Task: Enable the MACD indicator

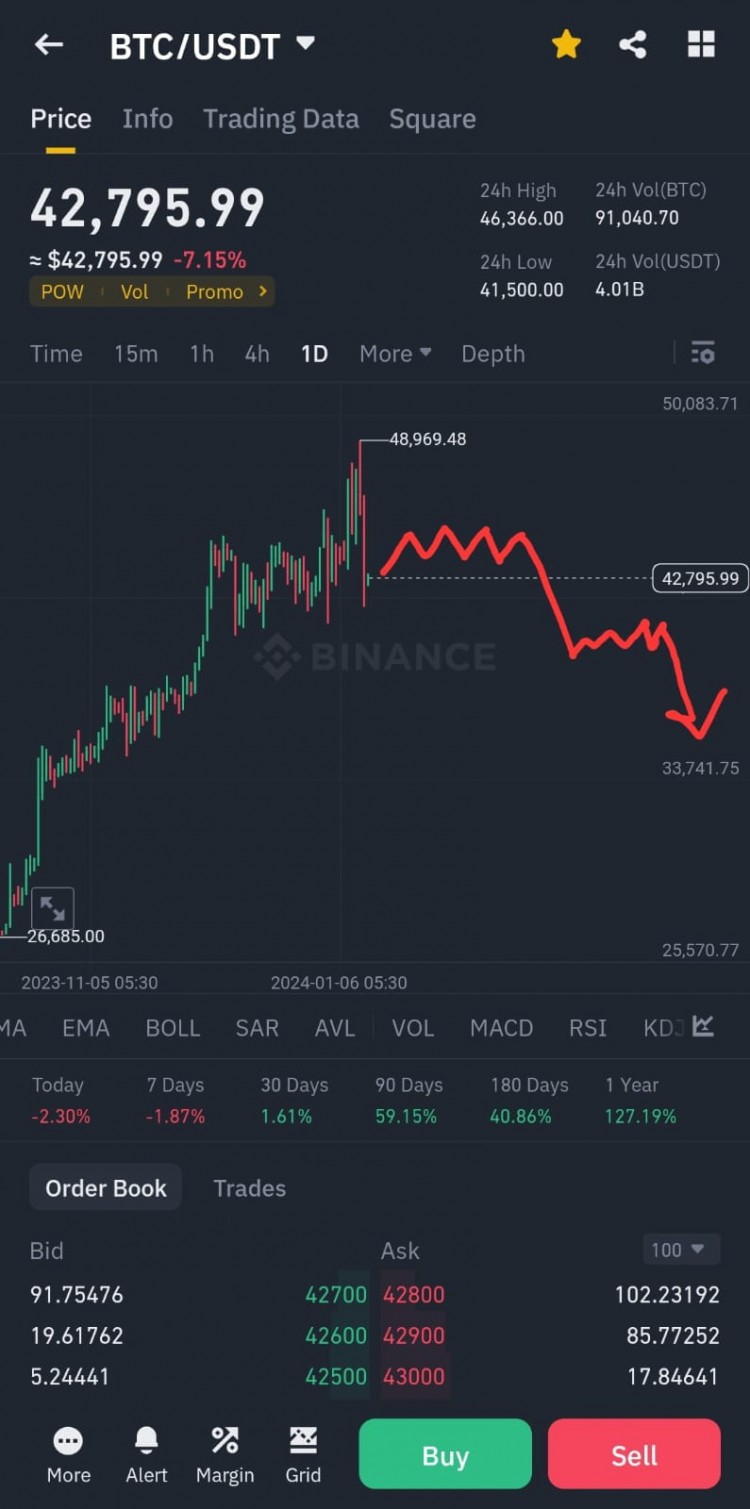Action: pos(501,1028)
